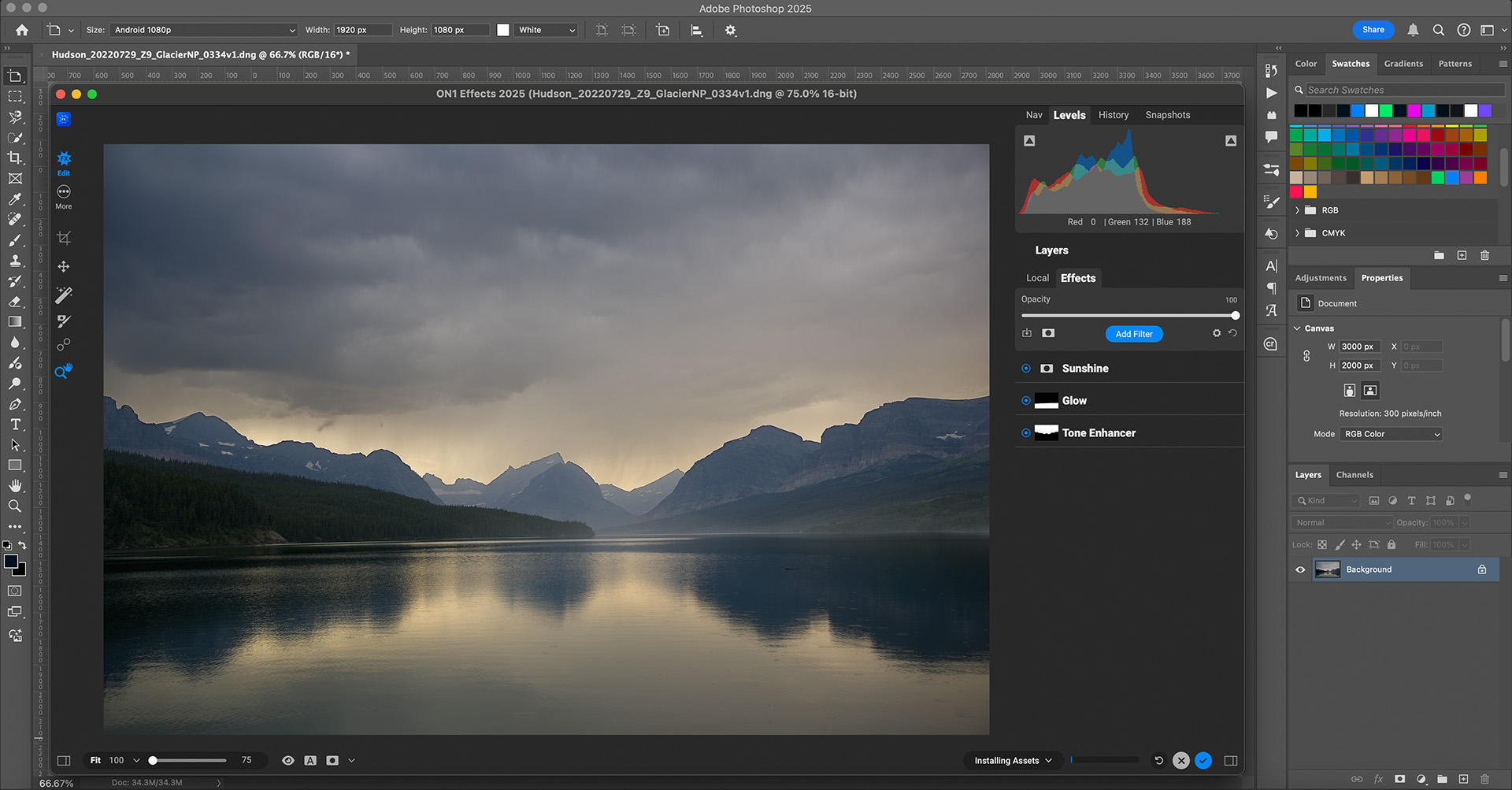1512x790 pixels.
Task: Switch to the History tab
Action: 1113,114
